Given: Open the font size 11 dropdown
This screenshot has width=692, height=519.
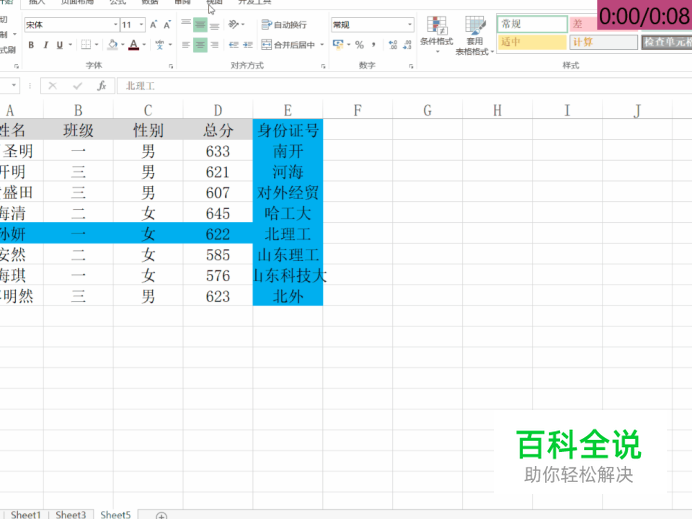Looking at the screenshot, I should coord(141,25).
